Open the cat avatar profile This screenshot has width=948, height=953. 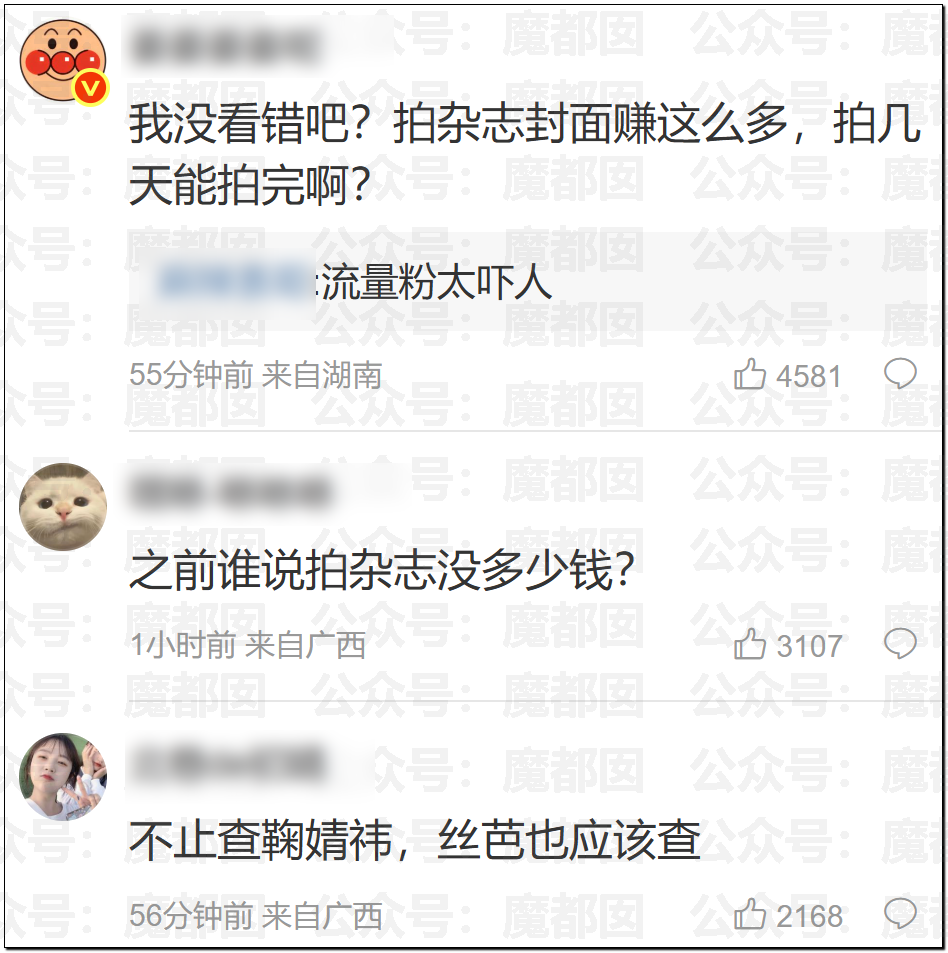pos(63,507)
